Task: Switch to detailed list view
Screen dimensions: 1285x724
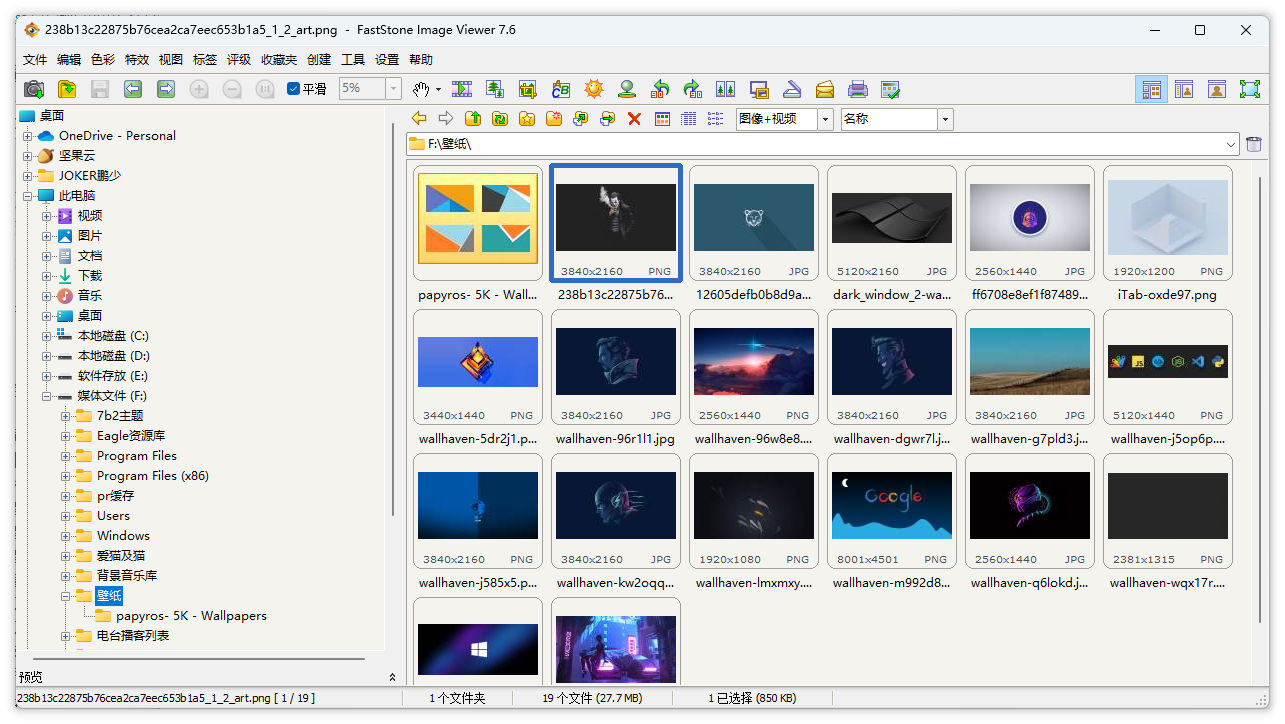Action: [688, 119]
